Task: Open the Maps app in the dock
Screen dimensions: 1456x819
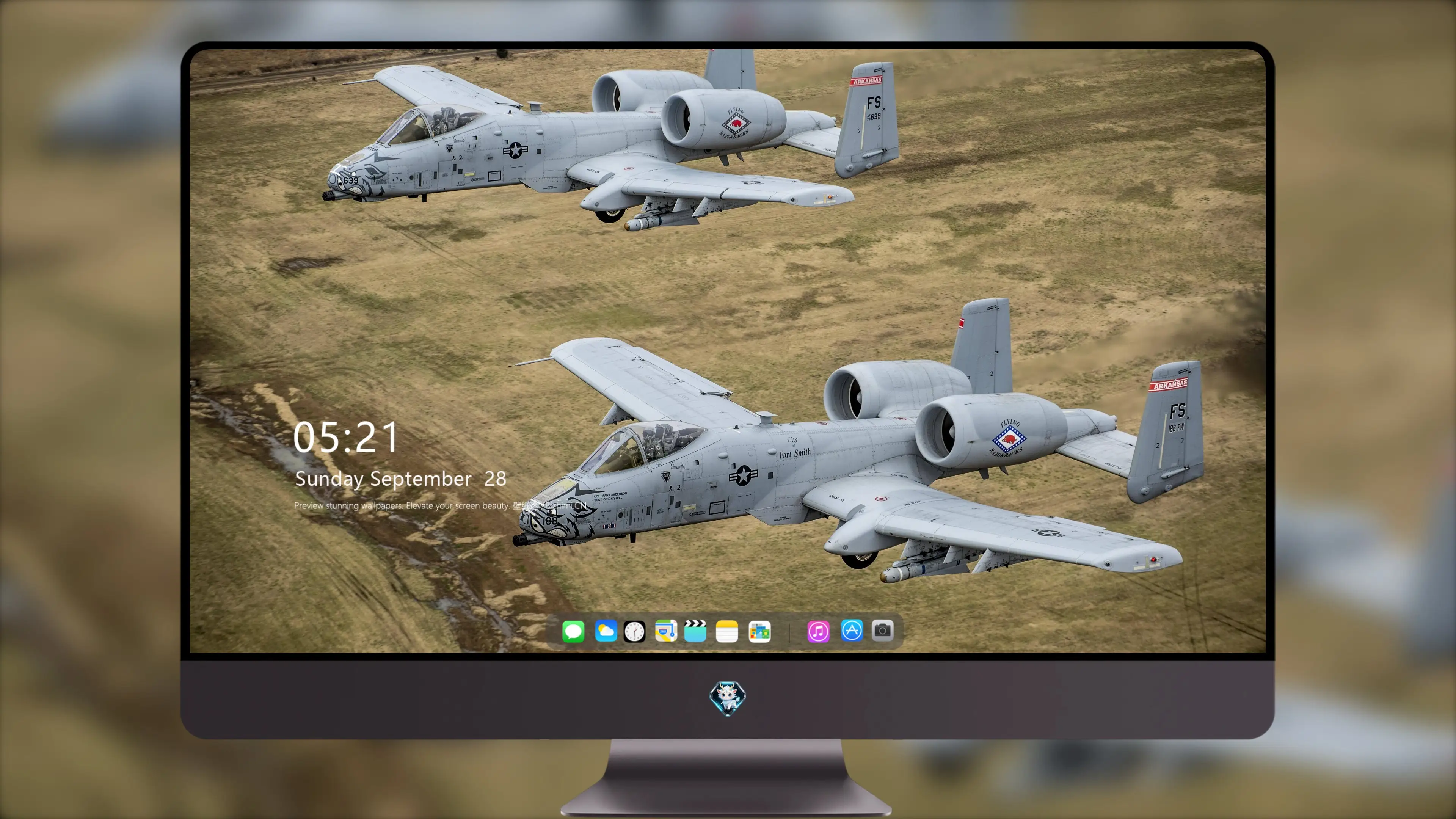Action: pos(666,631)
